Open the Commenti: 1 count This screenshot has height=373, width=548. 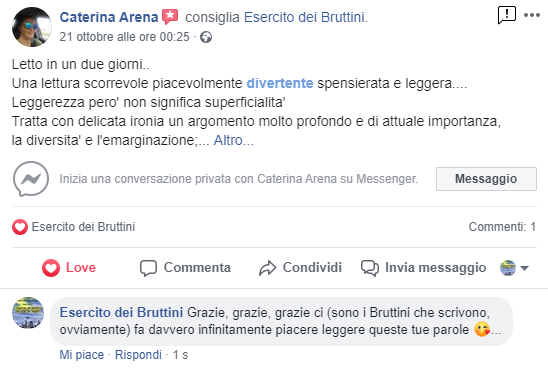(x=502, y=227)
